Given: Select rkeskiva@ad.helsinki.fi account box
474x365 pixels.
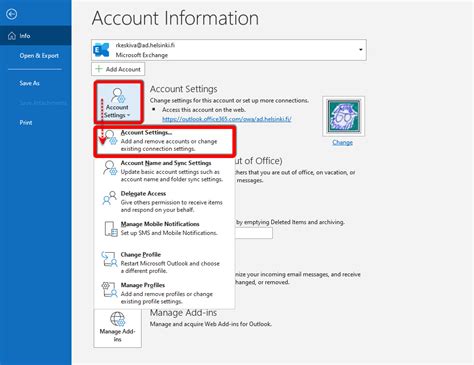Looking at the screenshot, I should tap(229, 50).
